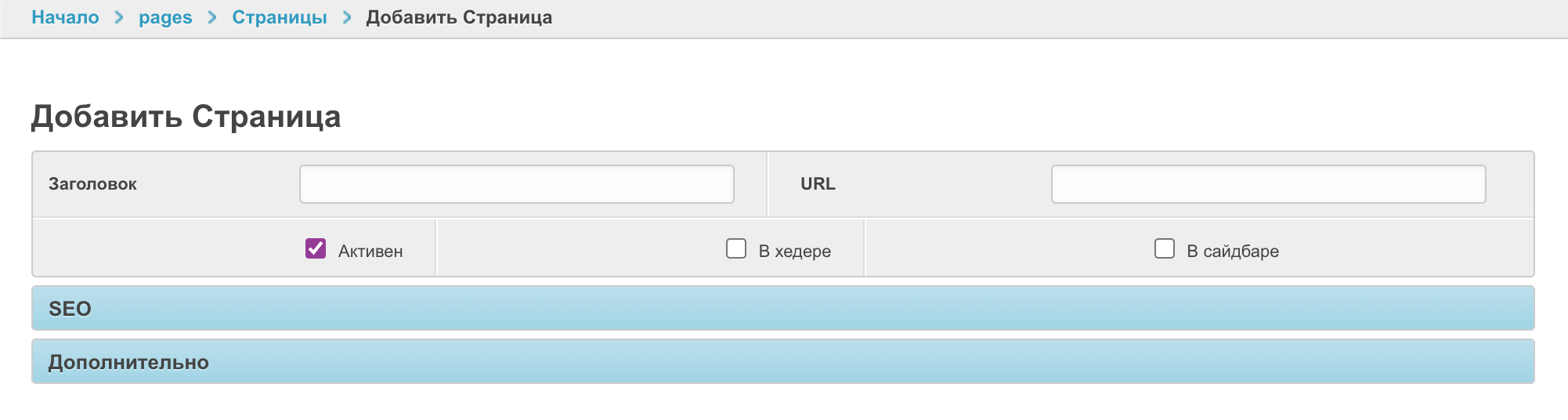Uncheck the Активен checkbox
Image resolution: width=1568 pixels, height=420 pixels.
coord(316,249)
